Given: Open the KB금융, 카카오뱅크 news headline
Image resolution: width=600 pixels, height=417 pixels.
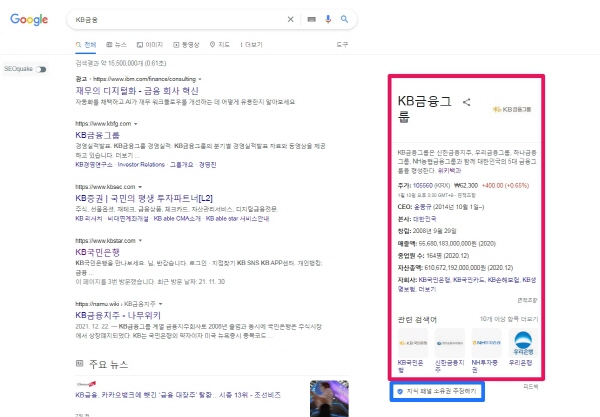Looking at the screenshot, I should pos(178,395).
